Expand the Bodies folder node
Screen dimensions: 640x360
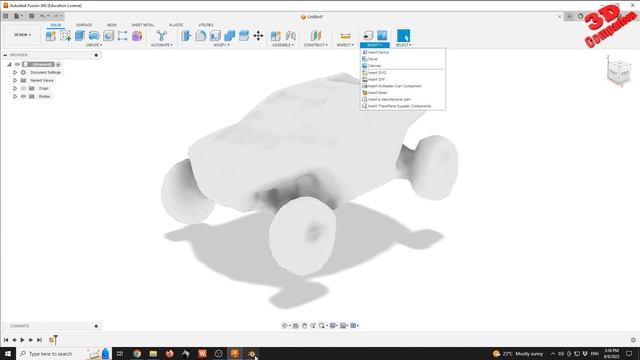[15, 96]
